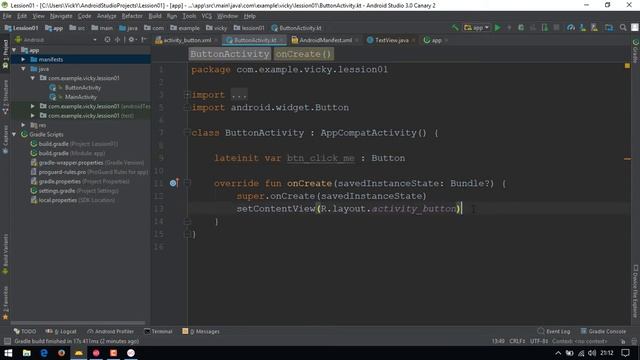Screen dimensions: 640x360
Task: Open File Explorer from taskbar
Action: click(x=27, y=353)
